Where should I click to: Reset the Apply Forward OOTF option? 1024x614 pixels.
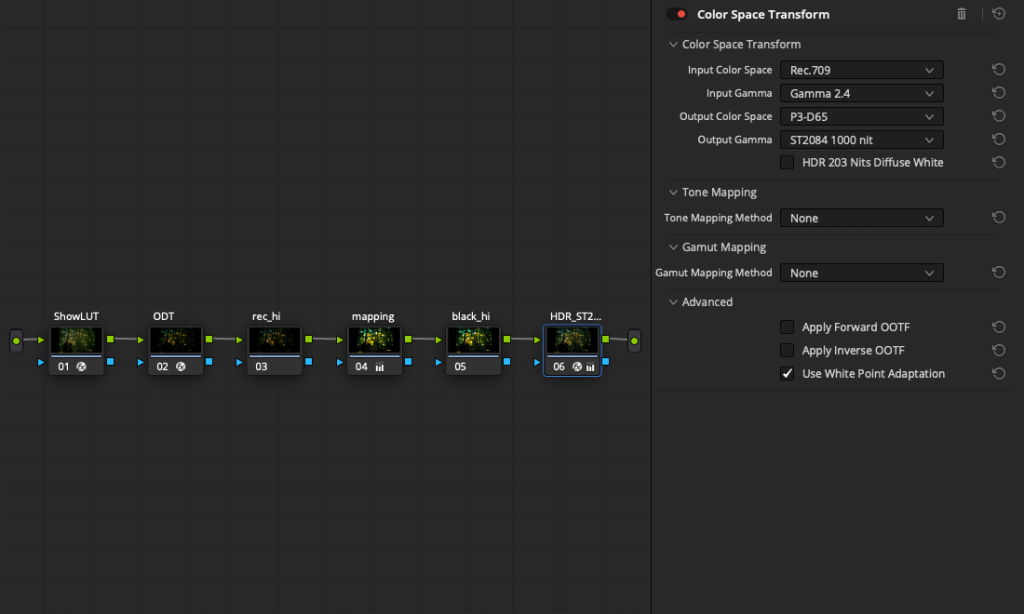[999, 327]
